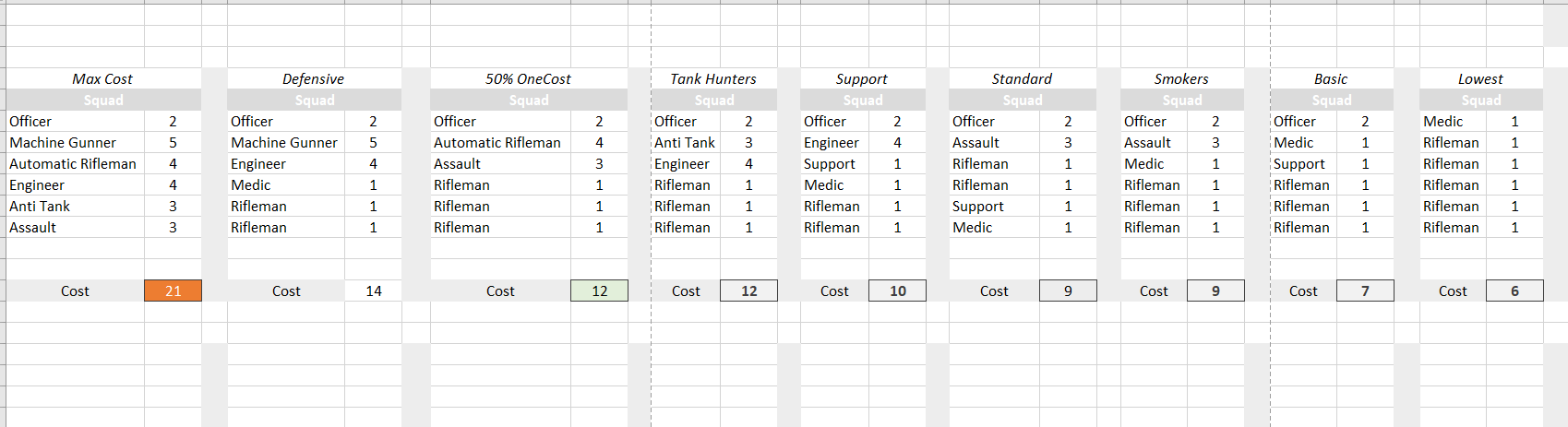
Task: Click the "Assault" cell in Standard squad
Action: [x=976, y=143]
